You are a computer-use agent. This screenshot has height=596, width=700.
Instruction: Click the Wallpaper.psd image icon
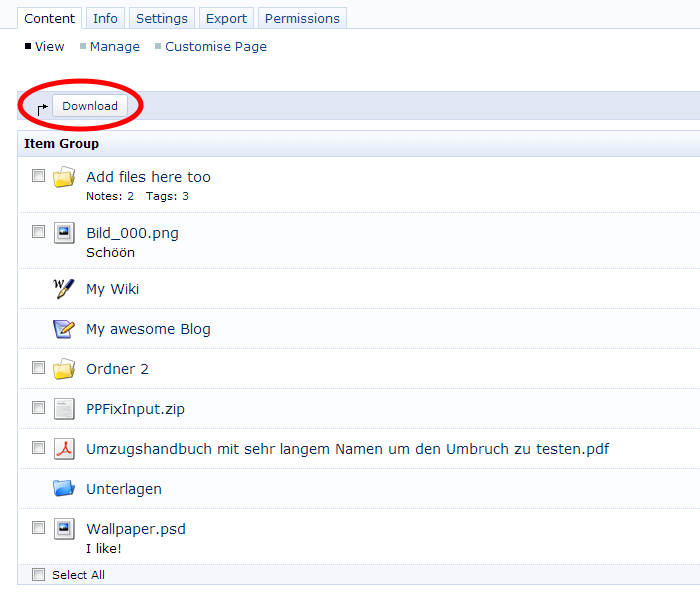pyautogui.click(x=64, y=529)
